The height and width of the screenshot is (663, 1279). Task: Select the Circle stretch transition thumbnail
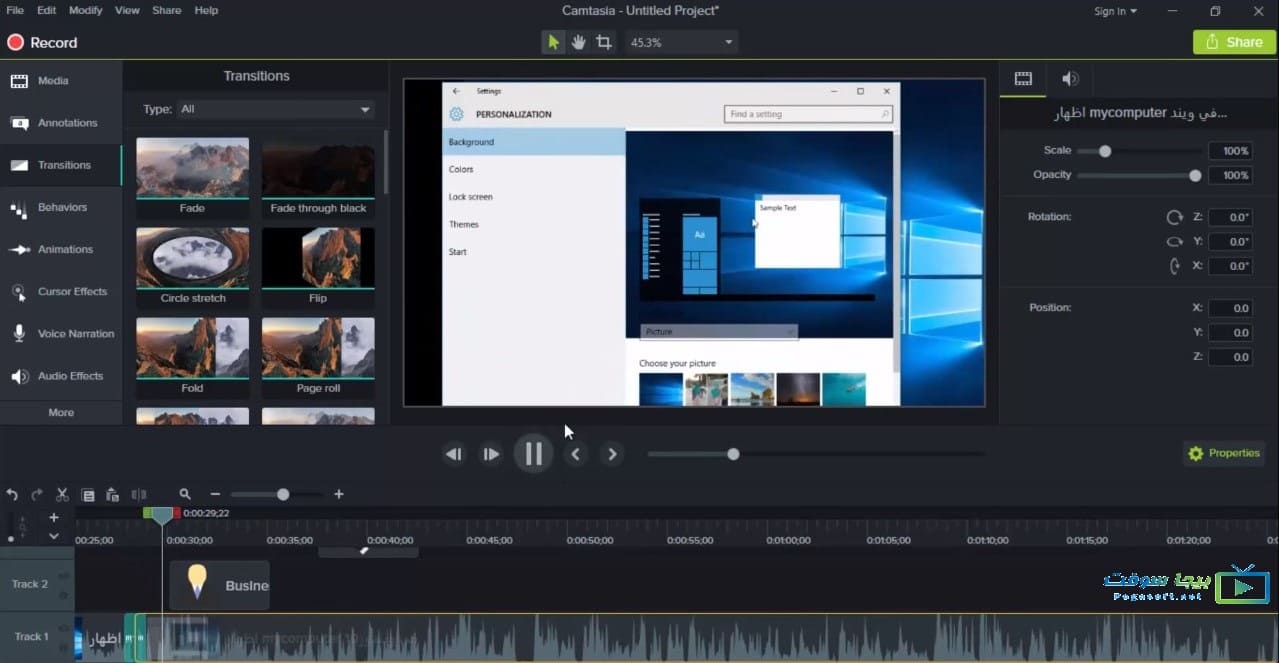[192, 256]
